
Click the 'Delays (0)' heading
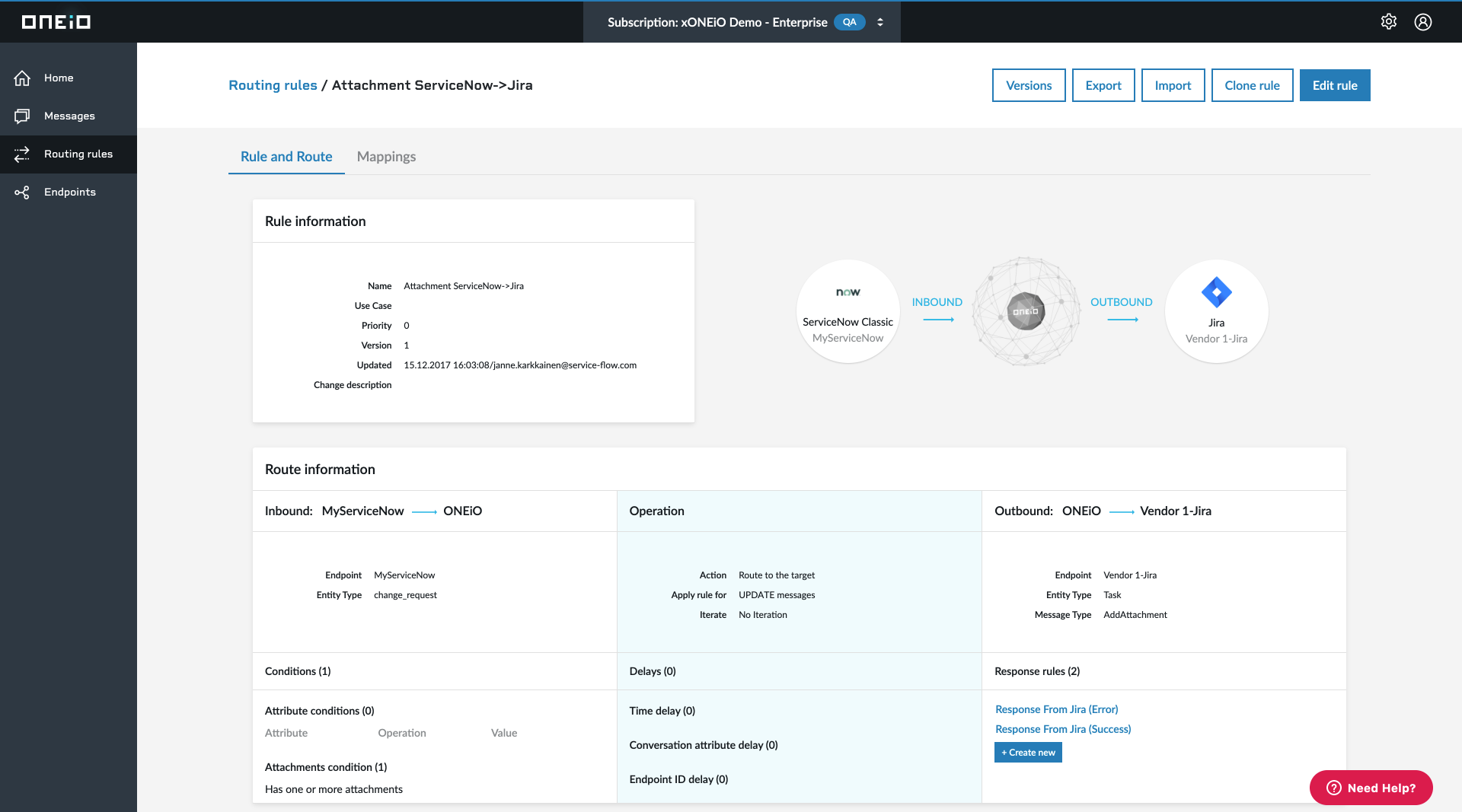click(653, 671)
